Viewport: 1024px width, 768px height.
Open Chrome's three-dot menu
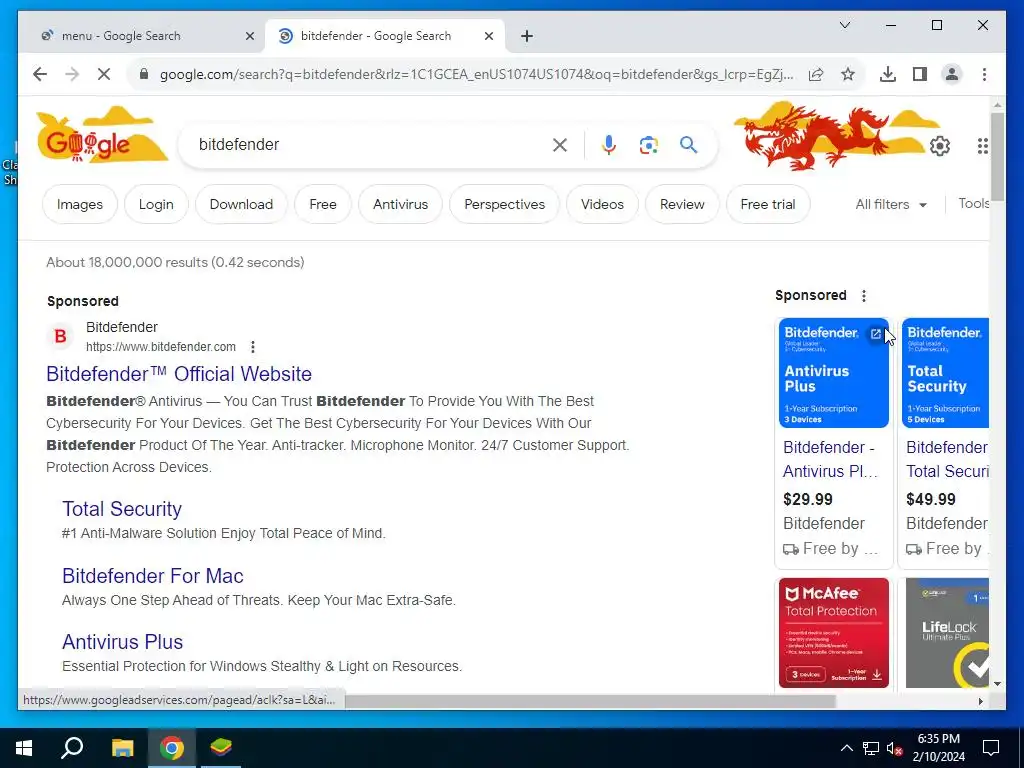point(984,74)
